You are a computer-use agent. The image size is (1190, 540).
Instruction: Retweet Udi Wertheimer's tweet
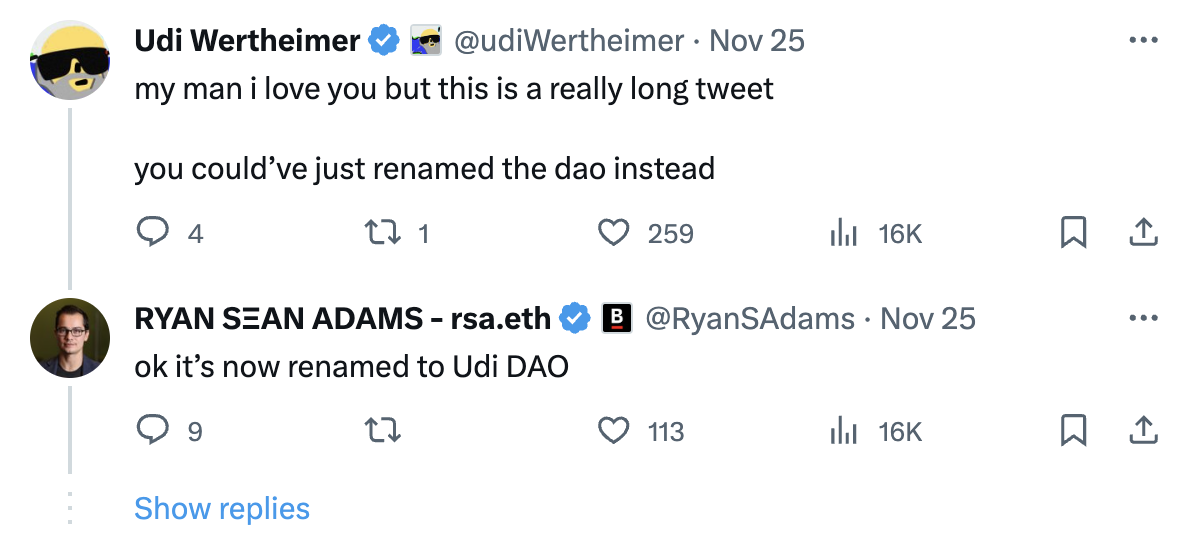tap(383, 233)
